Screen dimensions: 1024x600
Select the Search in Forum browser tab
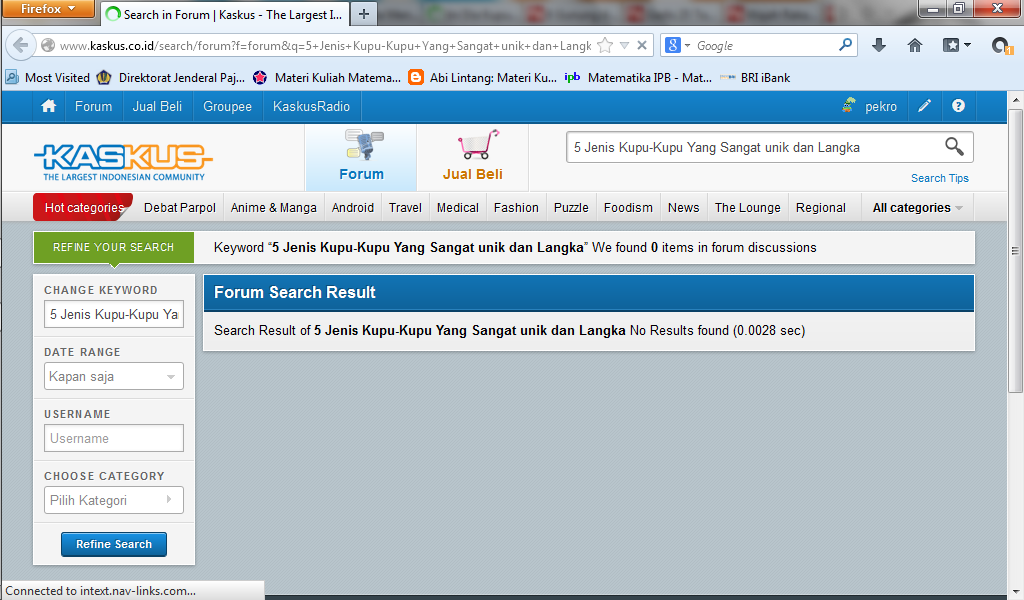[225, 14]
